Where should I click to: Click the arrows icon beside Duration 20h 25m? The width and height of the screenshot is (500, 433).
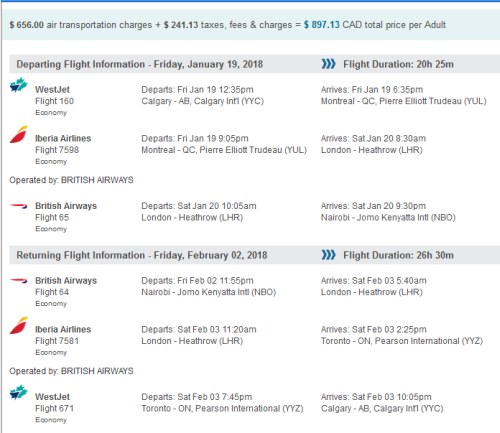(x=328, y=64)
